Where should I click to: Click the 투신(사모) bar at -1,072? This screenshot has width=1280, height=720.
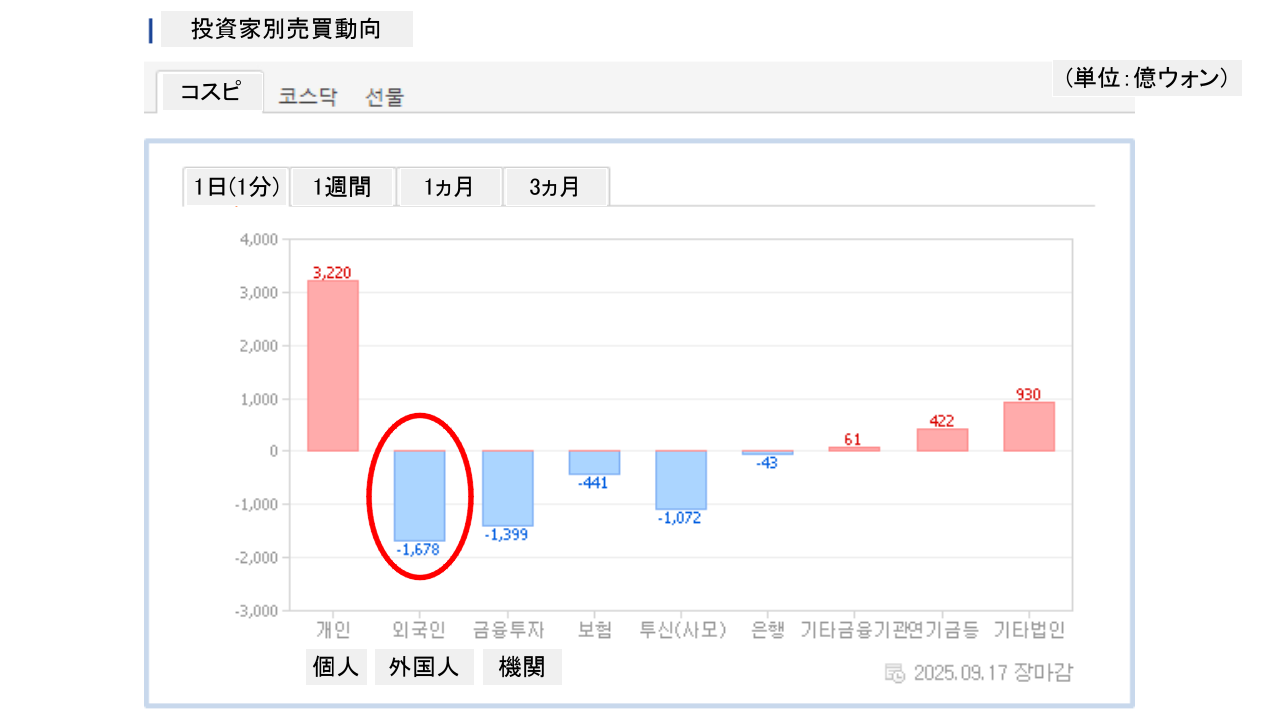click(x=681, y=480)
